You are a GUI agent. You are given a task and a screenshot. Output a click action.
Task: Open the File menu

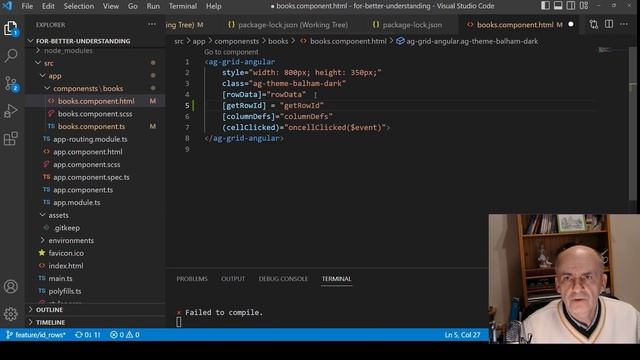(x=27, y=6)
